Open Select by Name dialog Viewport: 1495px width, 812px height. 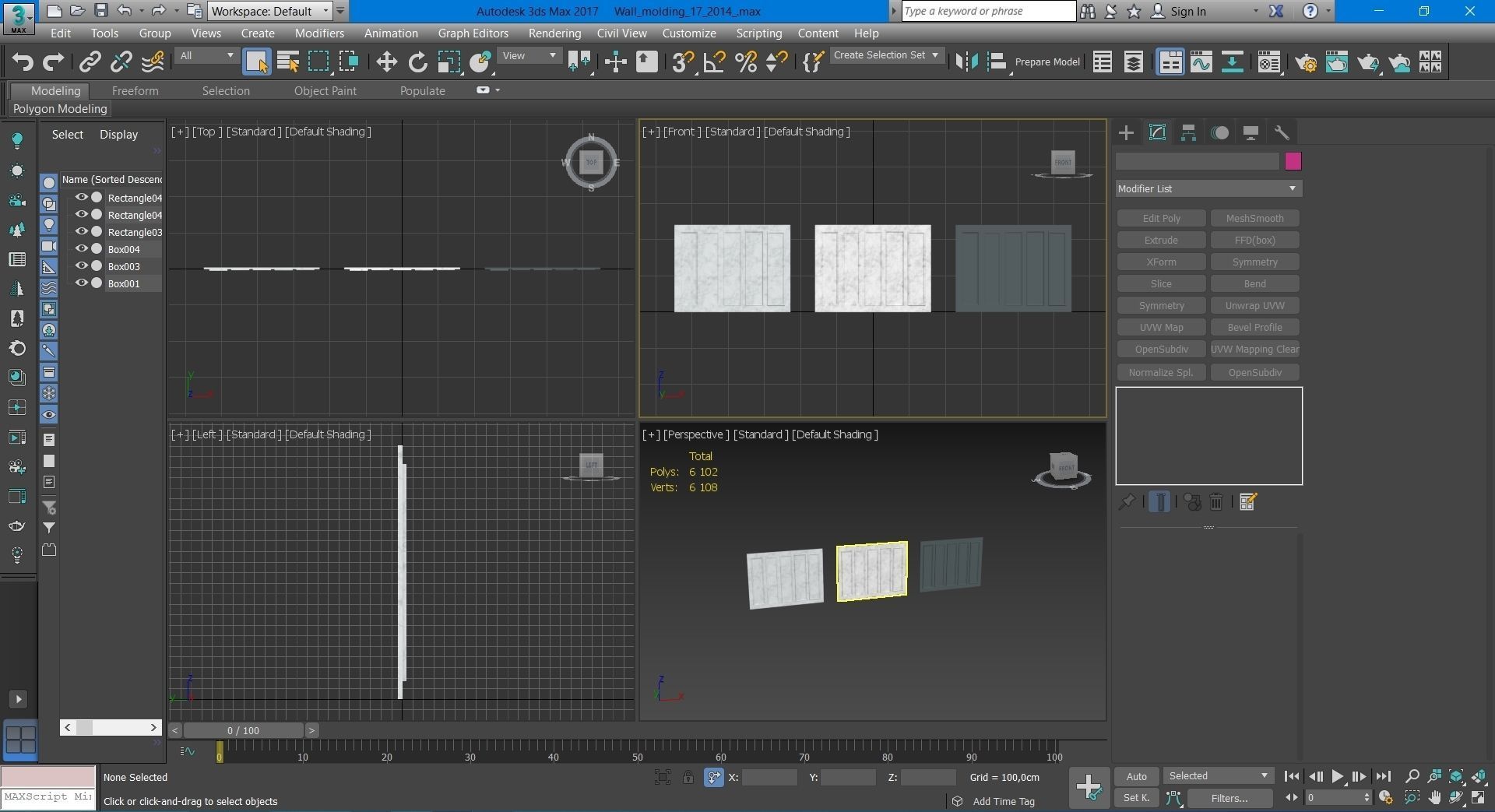coord(288,62)
